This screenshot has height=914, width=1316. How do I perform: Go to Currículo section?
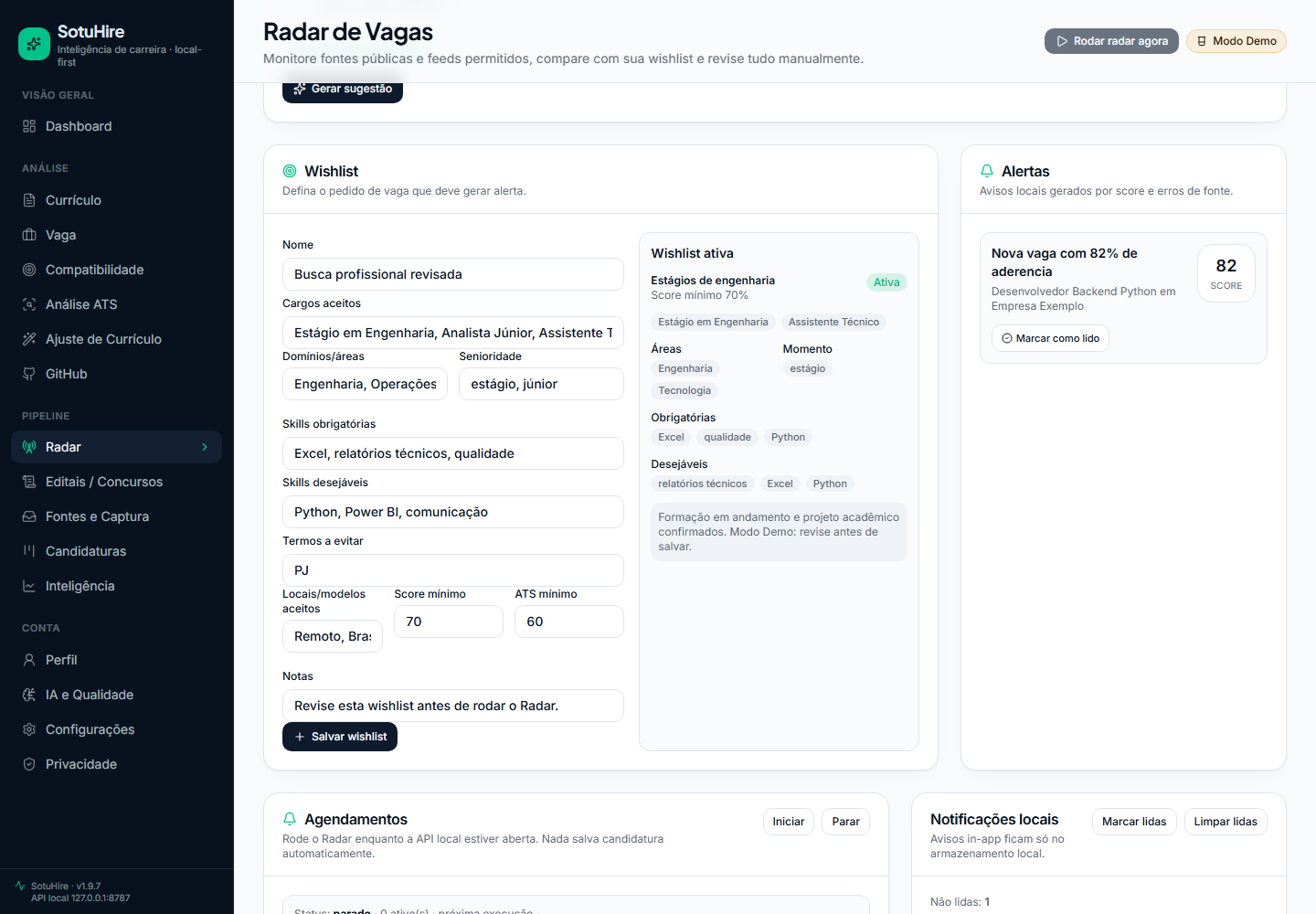tap(116, 200)
